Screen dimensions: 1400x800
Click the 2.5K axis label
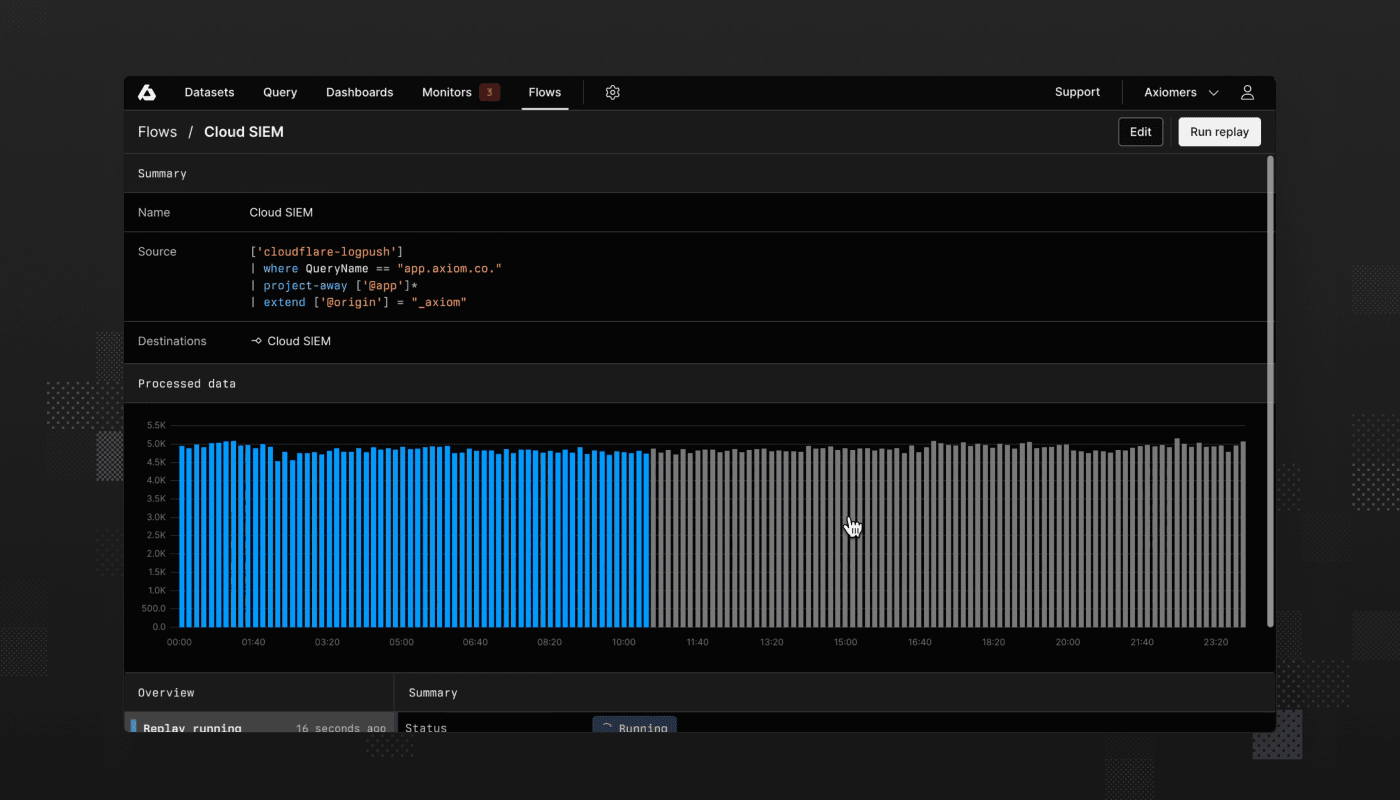(156, 535)
